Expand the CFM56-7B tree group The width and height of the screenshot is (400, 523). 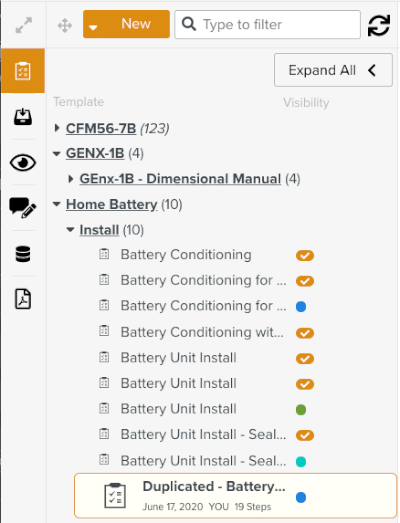click(x=57, y=128)
